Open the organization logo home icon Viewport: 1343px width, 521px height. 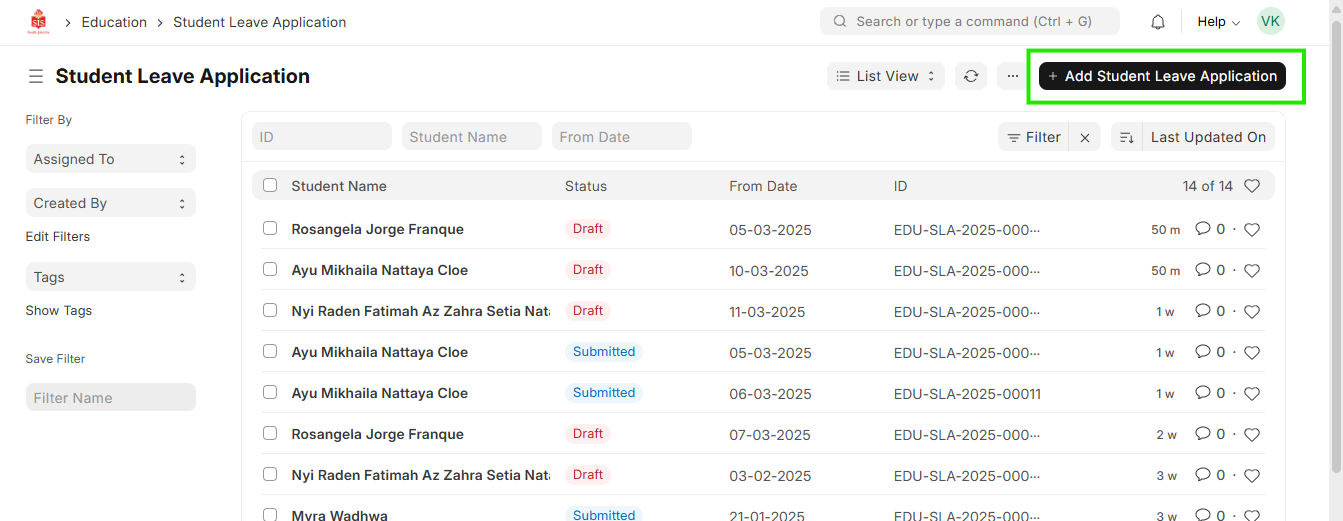tap(38, 22)
